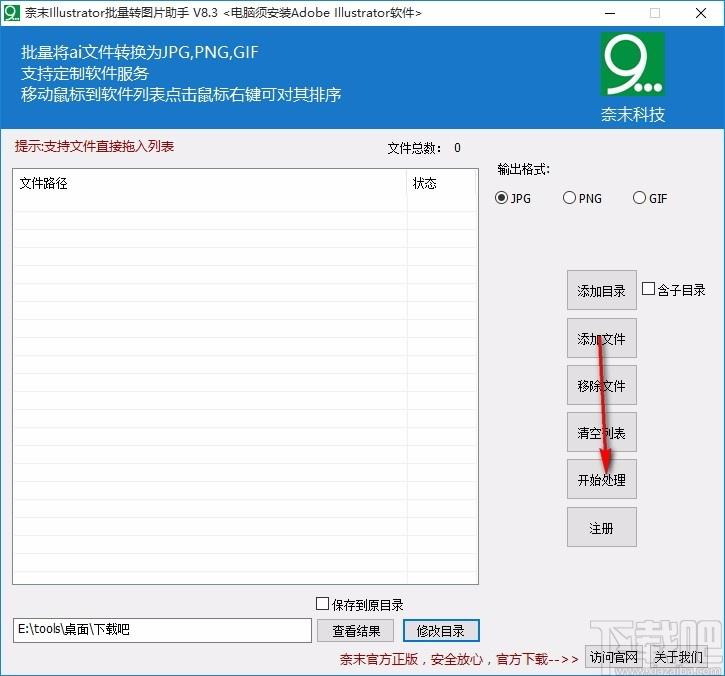This screenshot has width=725, height=676.
Task: Open the 注册 registration button
Action: [602, 528]
